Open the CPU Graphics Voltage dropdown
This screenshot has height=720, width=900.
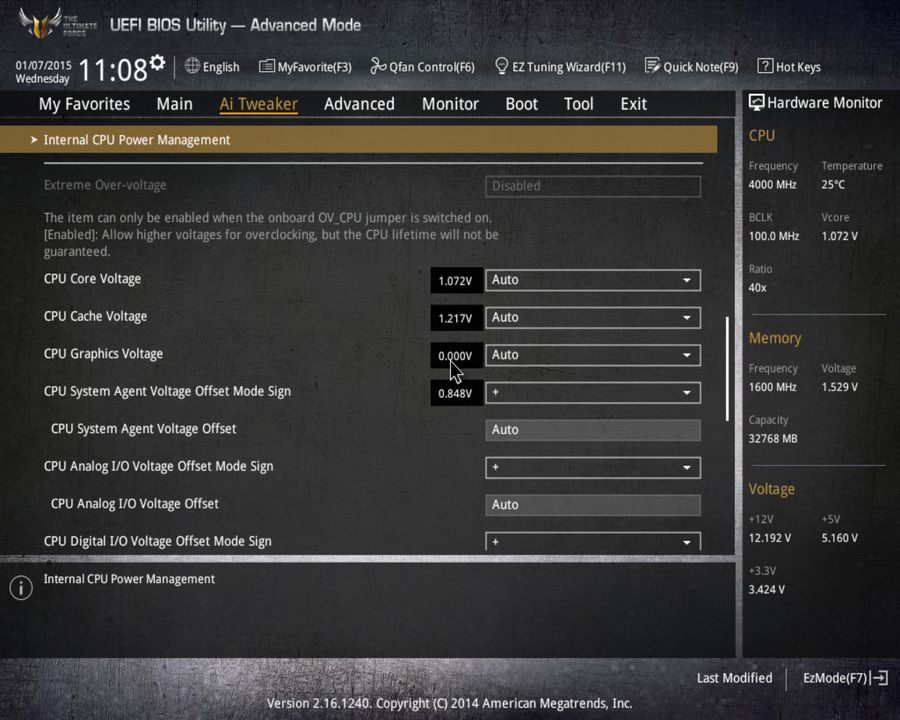click(593, 355)
